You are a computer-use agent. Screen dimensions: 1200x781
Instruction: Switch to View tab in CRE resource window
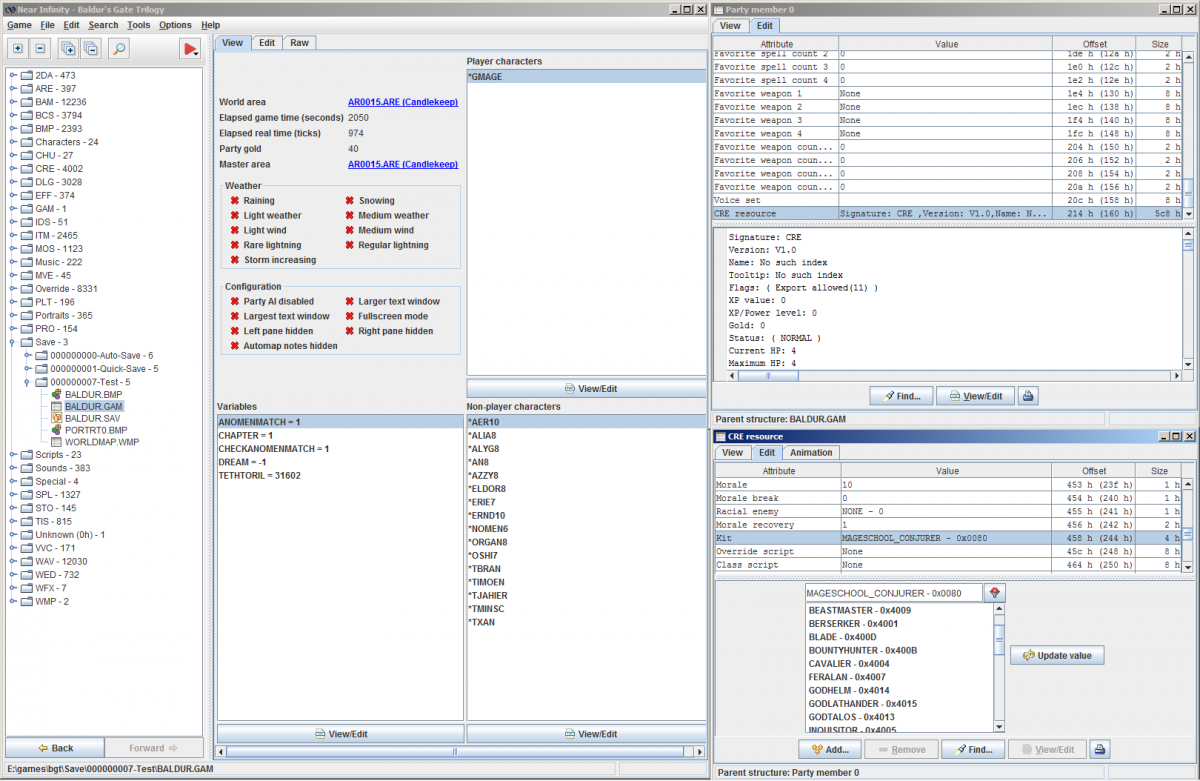[732, 452]
